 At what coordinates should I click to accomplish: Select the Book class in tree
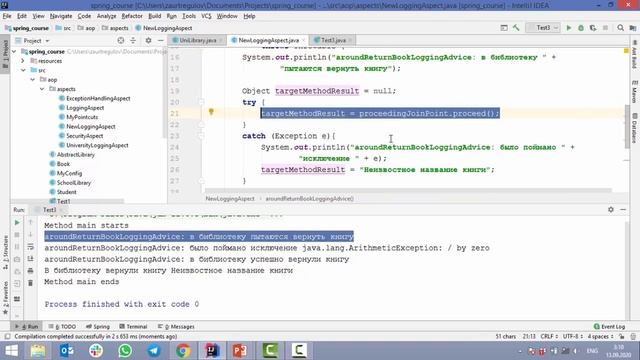point(63,164)
